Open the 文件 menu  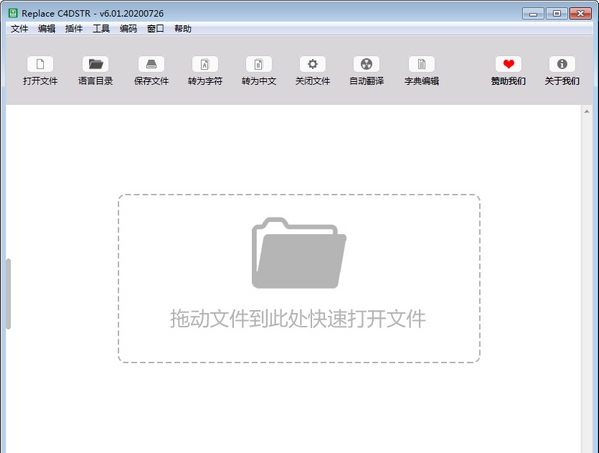coord(19,29)
